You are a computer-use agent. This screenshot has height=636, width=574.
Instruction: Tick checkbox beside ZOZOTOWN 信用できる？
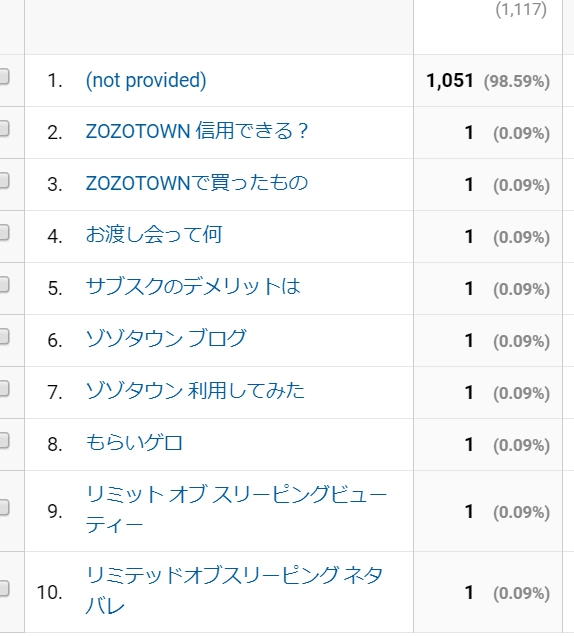point(3,129)
